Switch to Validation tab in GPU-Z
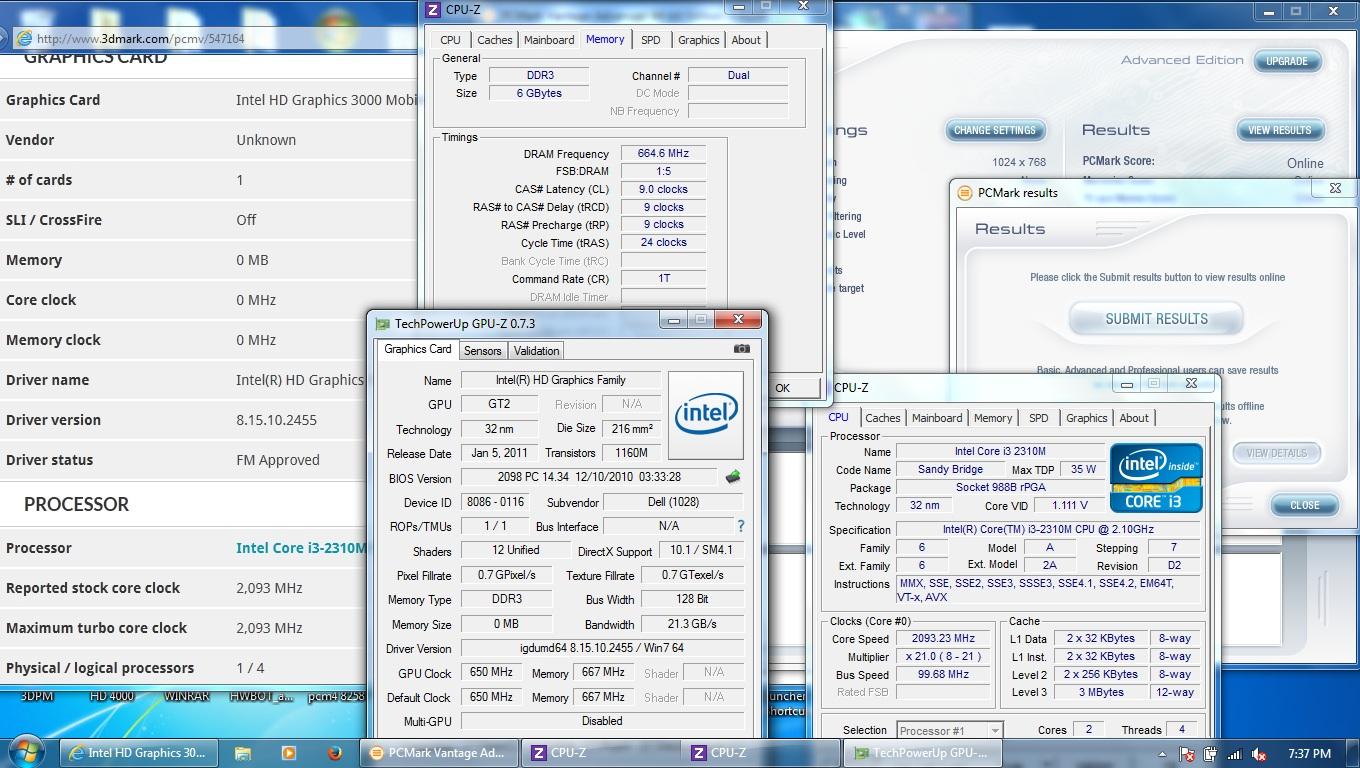The width and height of the screenshot is (1360, 768). click(537, 350)
